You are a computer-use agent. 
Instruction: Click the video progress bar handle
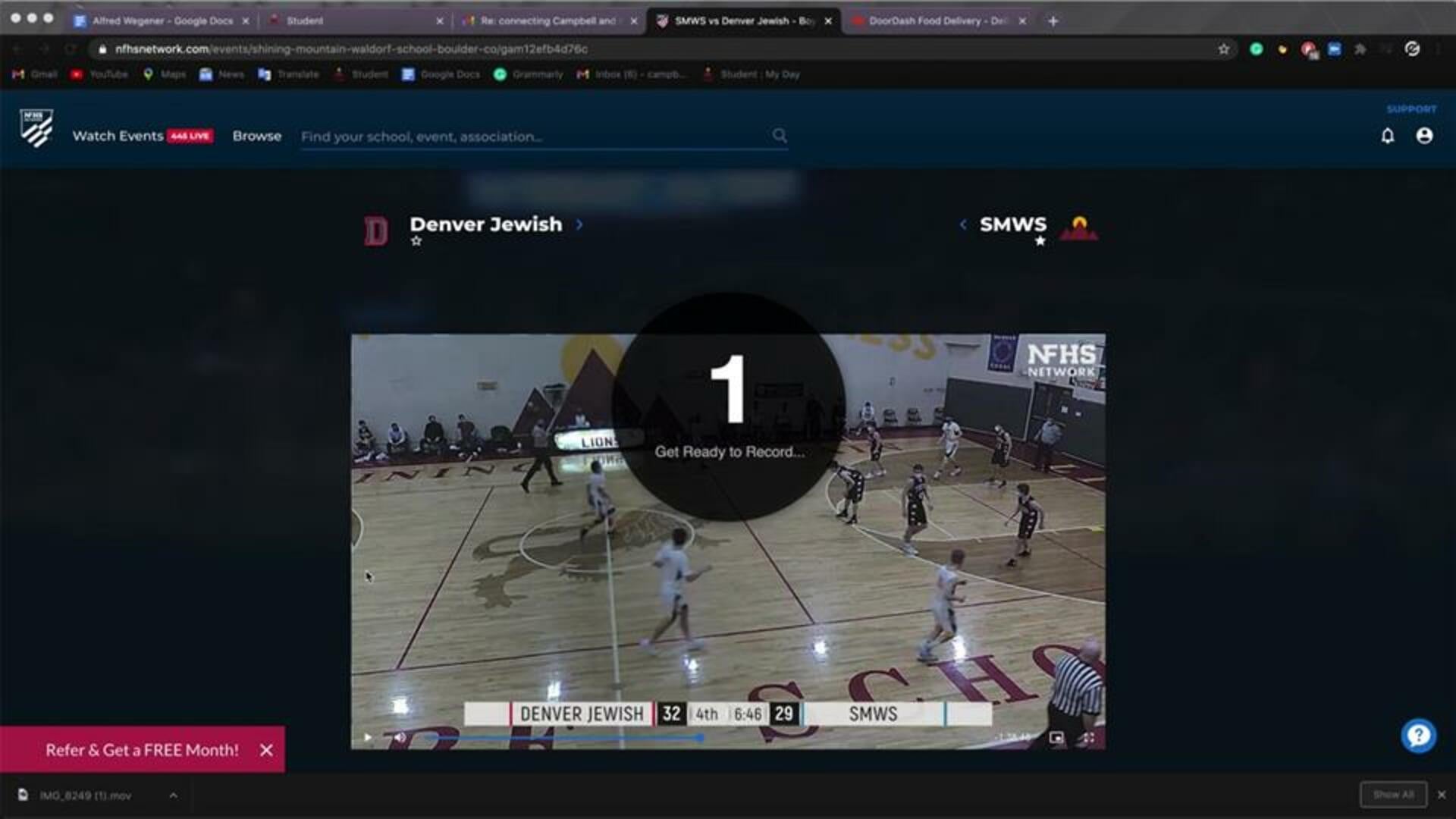tap(701, 737)
